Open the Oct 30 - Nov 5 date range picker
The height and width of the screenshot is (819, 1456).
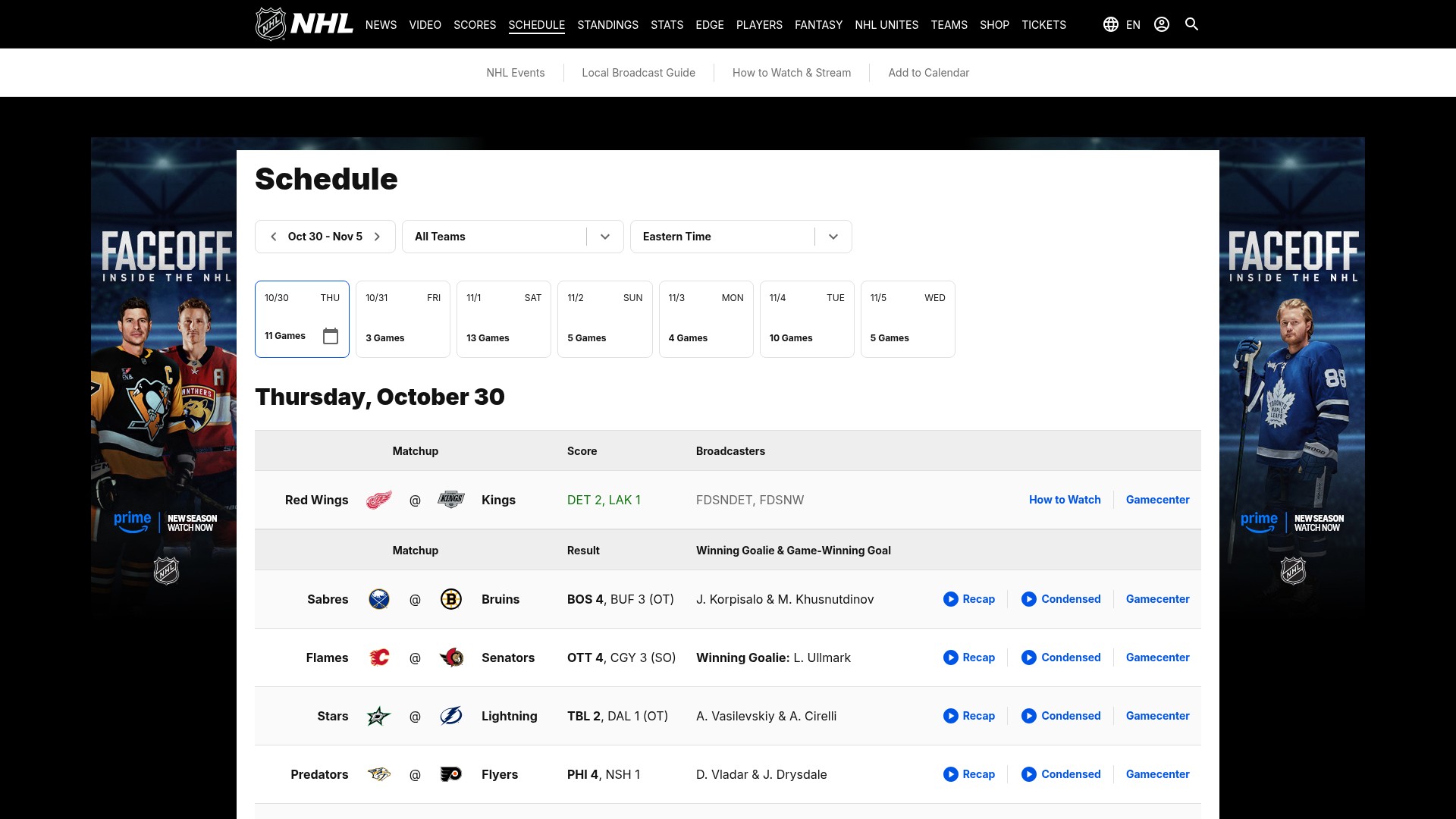[325, 237]
